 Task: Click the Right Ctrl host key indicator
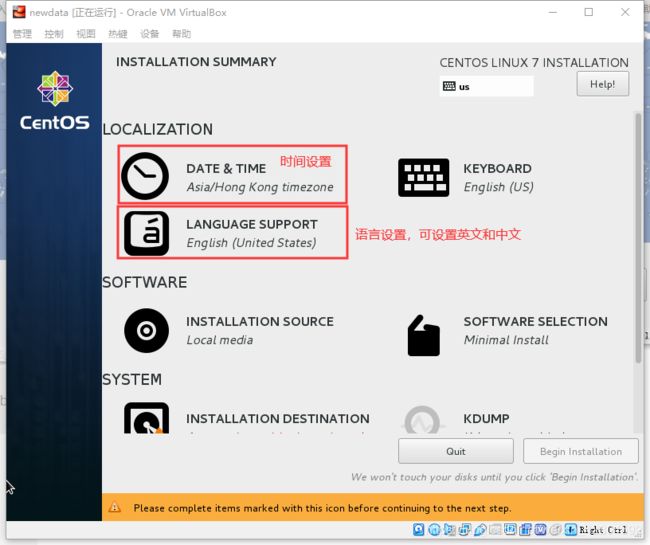coord(603,530)
